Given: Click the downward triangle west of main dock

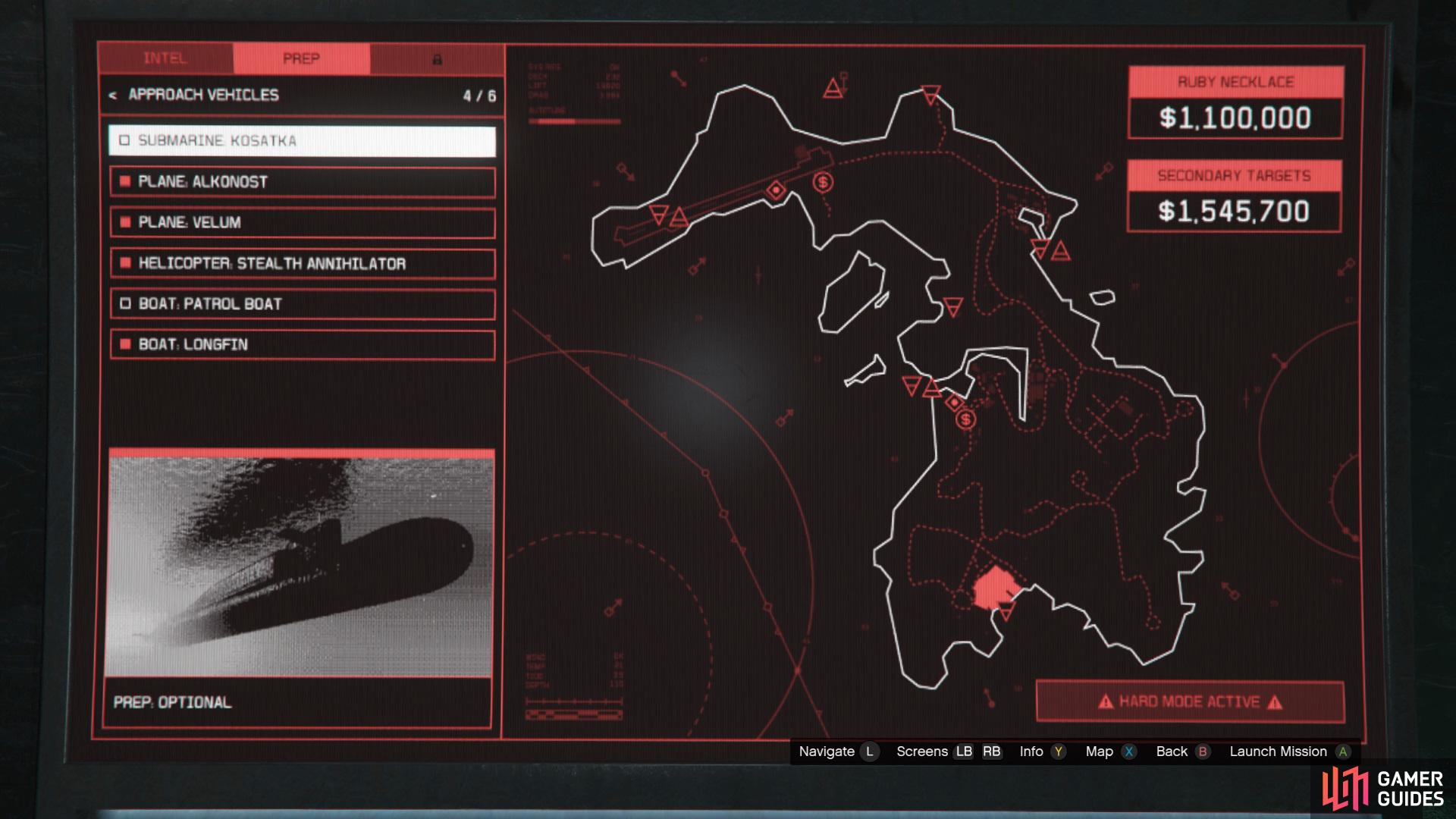Looking at the screenshot, I should (912, 385).
